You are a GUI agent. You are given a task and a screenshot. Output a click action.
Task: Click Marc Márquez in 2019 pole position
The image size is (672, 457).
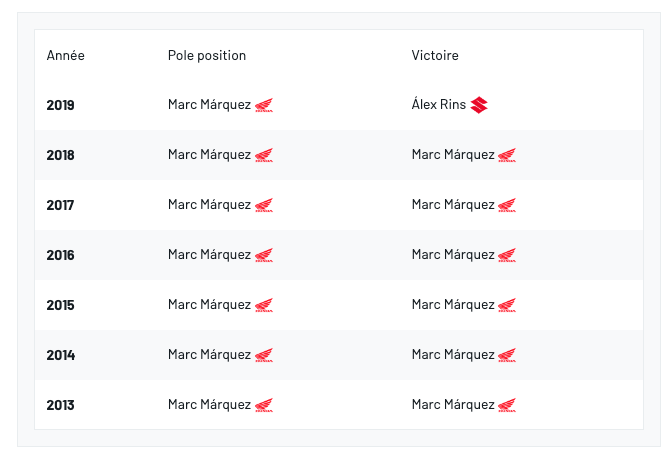[x=209, y=105]
